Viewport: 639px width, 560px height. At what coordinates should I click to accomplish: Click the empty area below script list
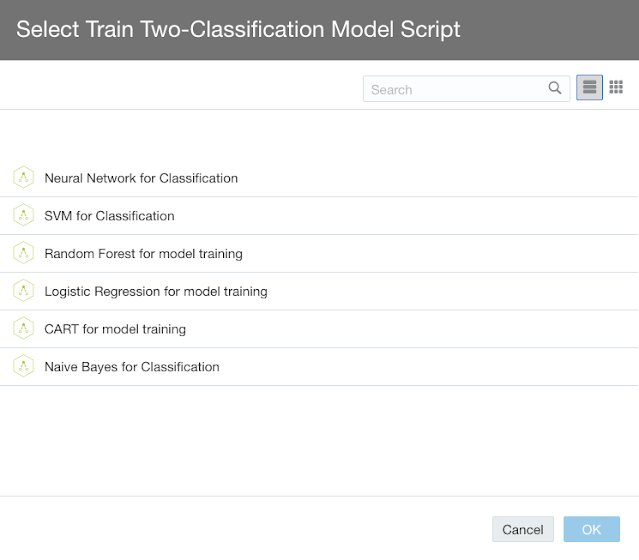[x=319, y=440]
